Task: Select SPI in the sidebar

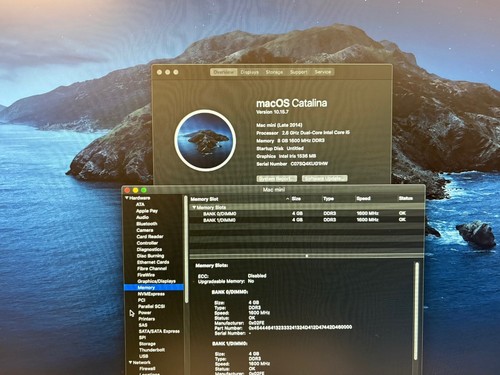Action: click(142, 337)
